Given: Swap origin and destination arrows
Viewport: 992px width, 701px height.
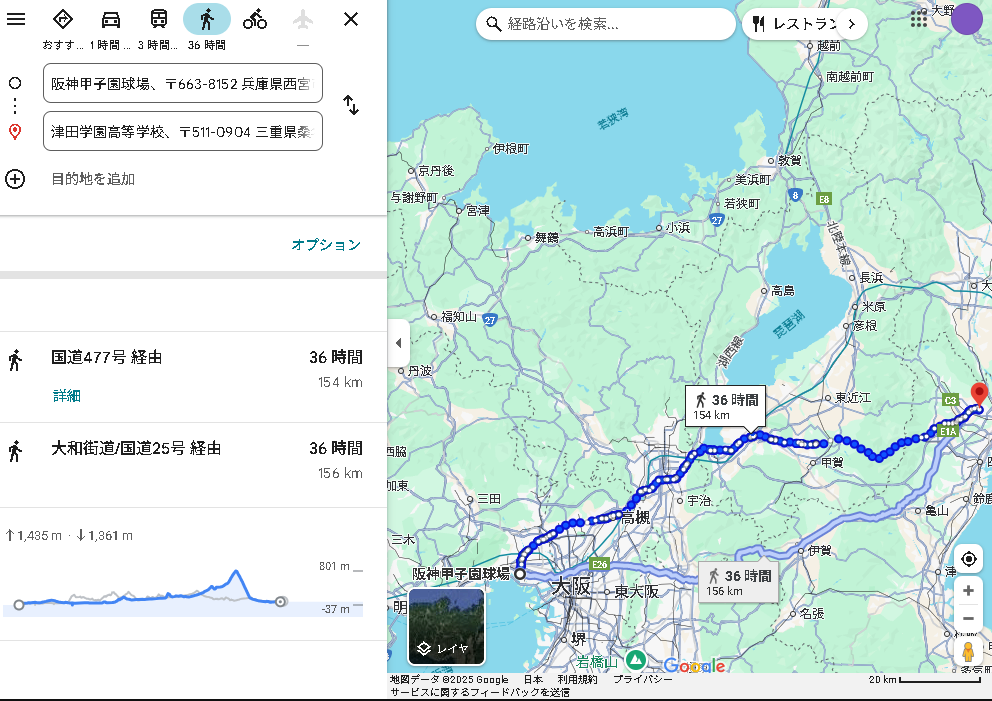Looking at the screenshot, I should 351,104.
